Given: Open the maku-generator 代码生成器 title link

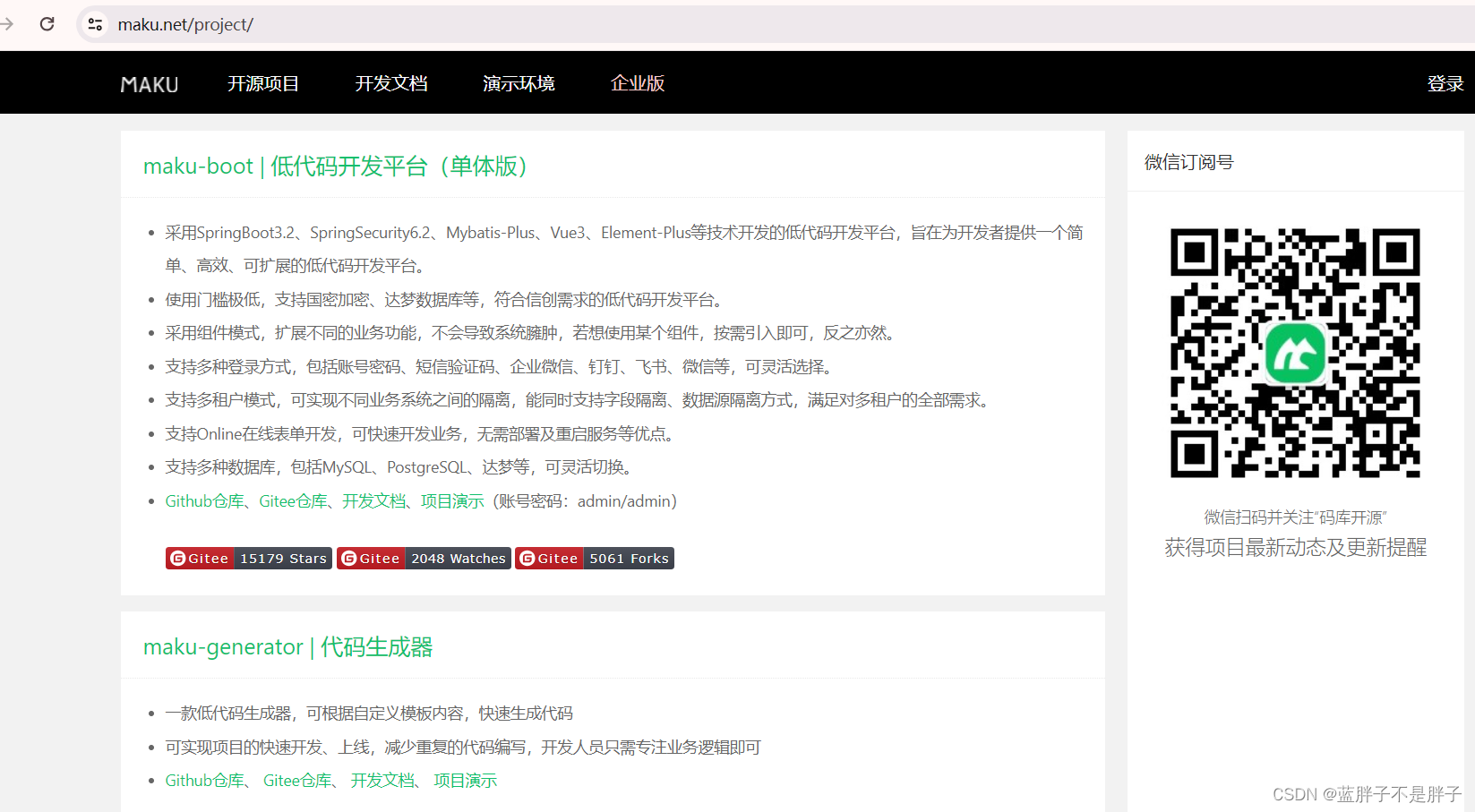Looking at the screenshot, I should coord(288,646).
